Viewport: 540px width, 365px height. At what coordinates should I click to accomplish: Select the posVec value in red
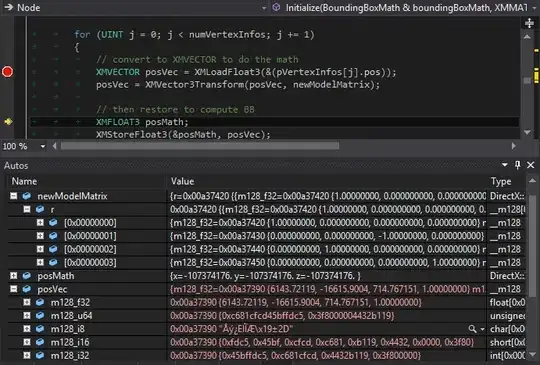[x=327, y=289]
